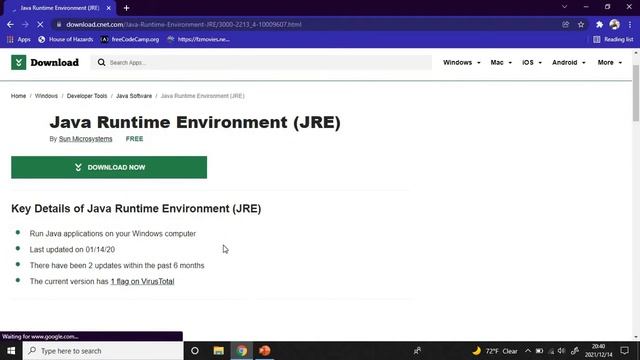This screenshot has width=640, height=360.
Task: Click the taskbar search box
Action: coord(103,351)
